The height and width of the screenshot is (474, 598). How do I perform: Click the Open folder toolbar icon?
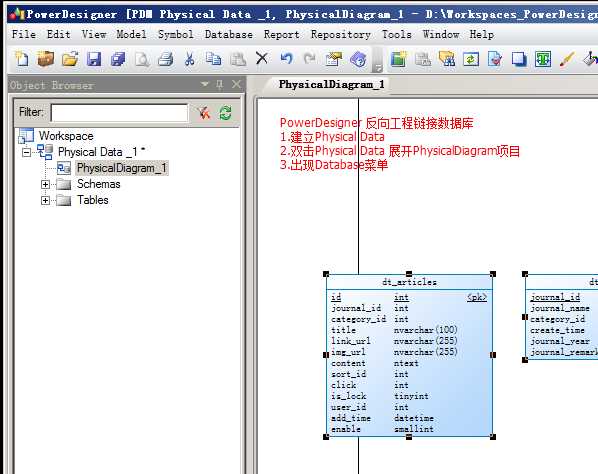[x=70, y=59]
